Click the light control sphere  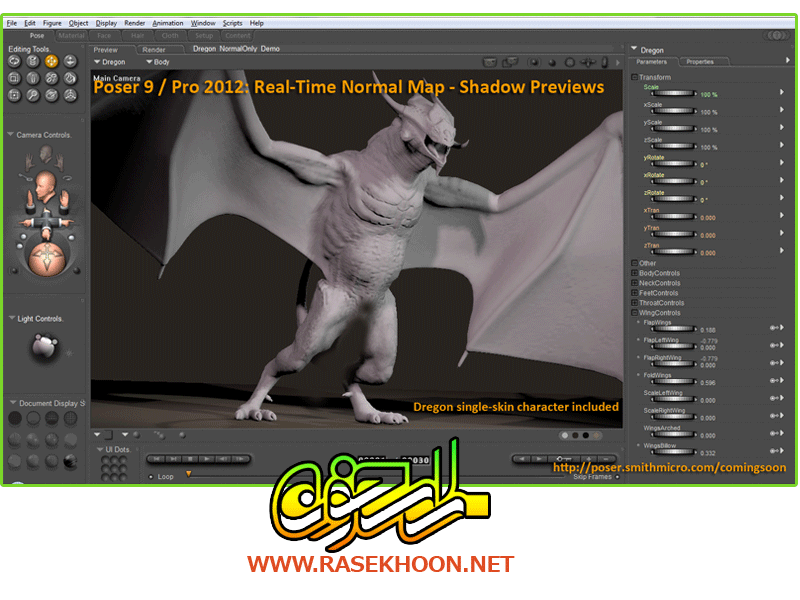[44, 347]
